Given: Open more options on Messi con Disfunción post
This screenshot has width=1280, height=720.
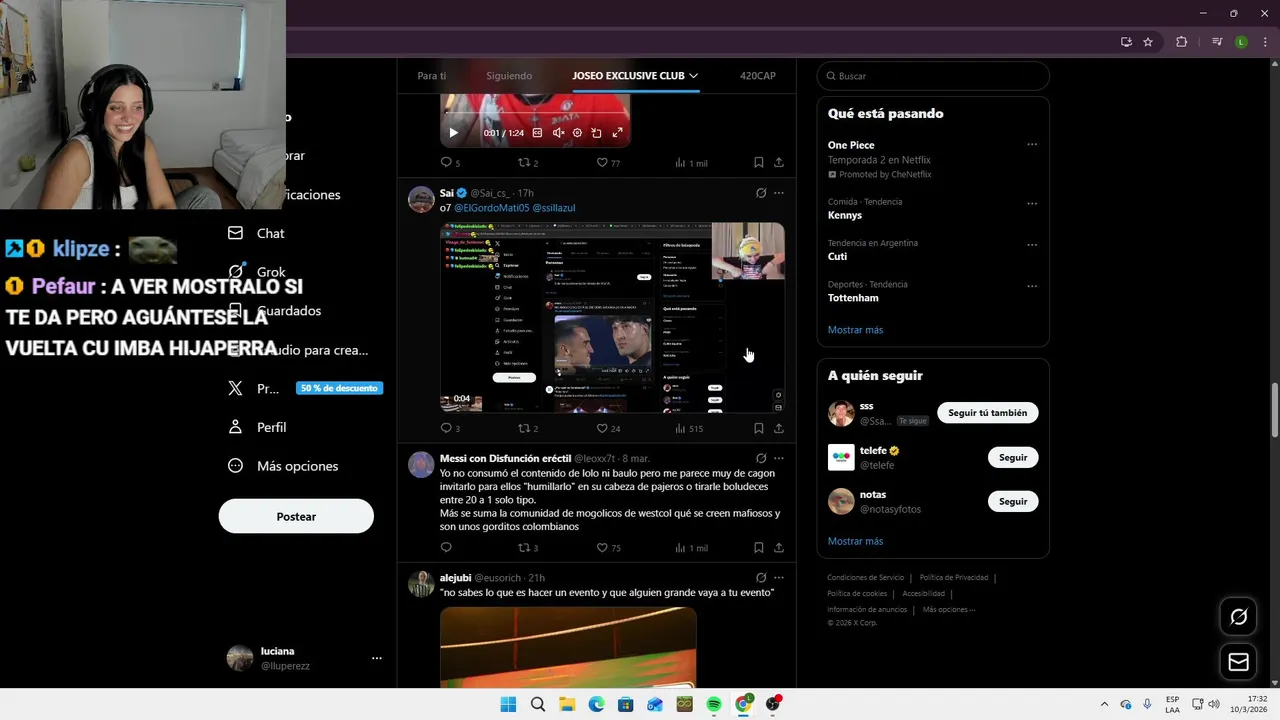Looking at the screenshot, I should [779, 459].
